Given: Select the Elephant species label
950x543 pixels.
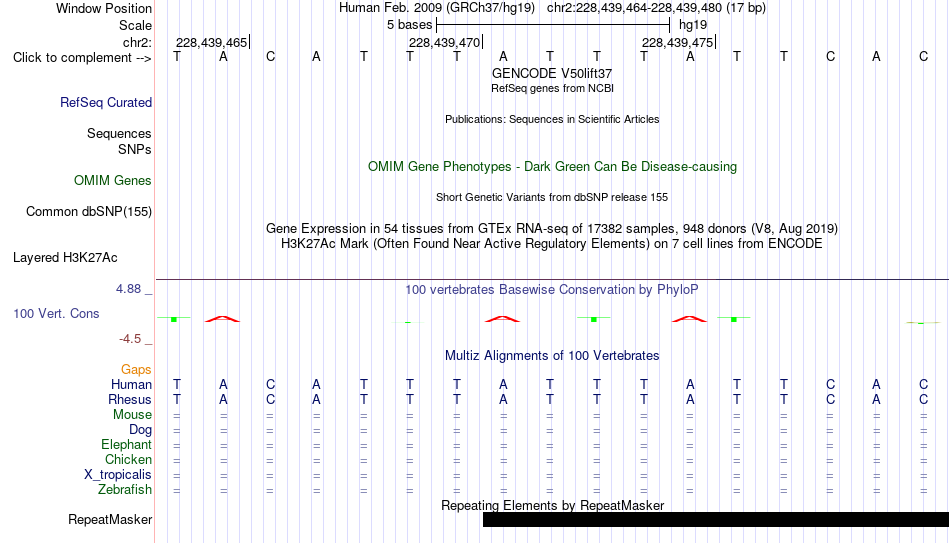Looking at the screenshot, I should tap(126, 445).
